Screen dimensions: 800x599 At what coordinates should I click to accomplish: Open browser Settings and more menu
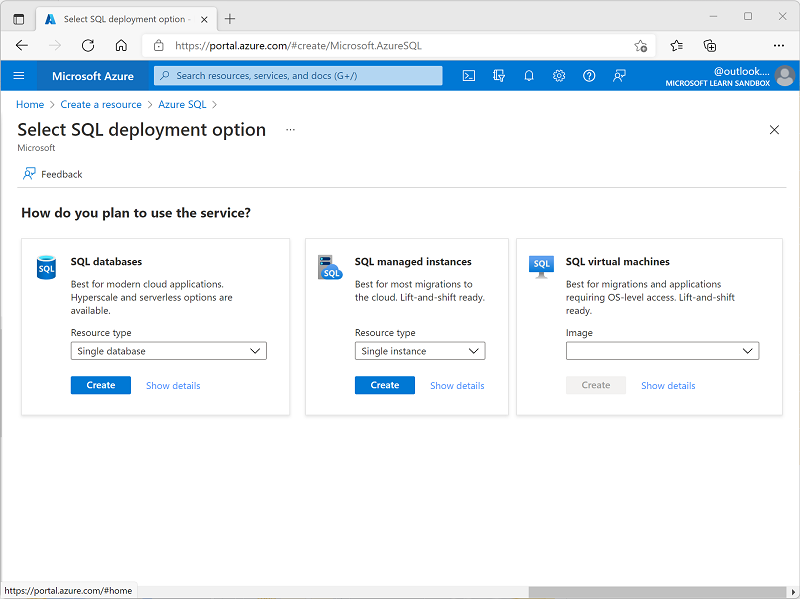[779, 45]
